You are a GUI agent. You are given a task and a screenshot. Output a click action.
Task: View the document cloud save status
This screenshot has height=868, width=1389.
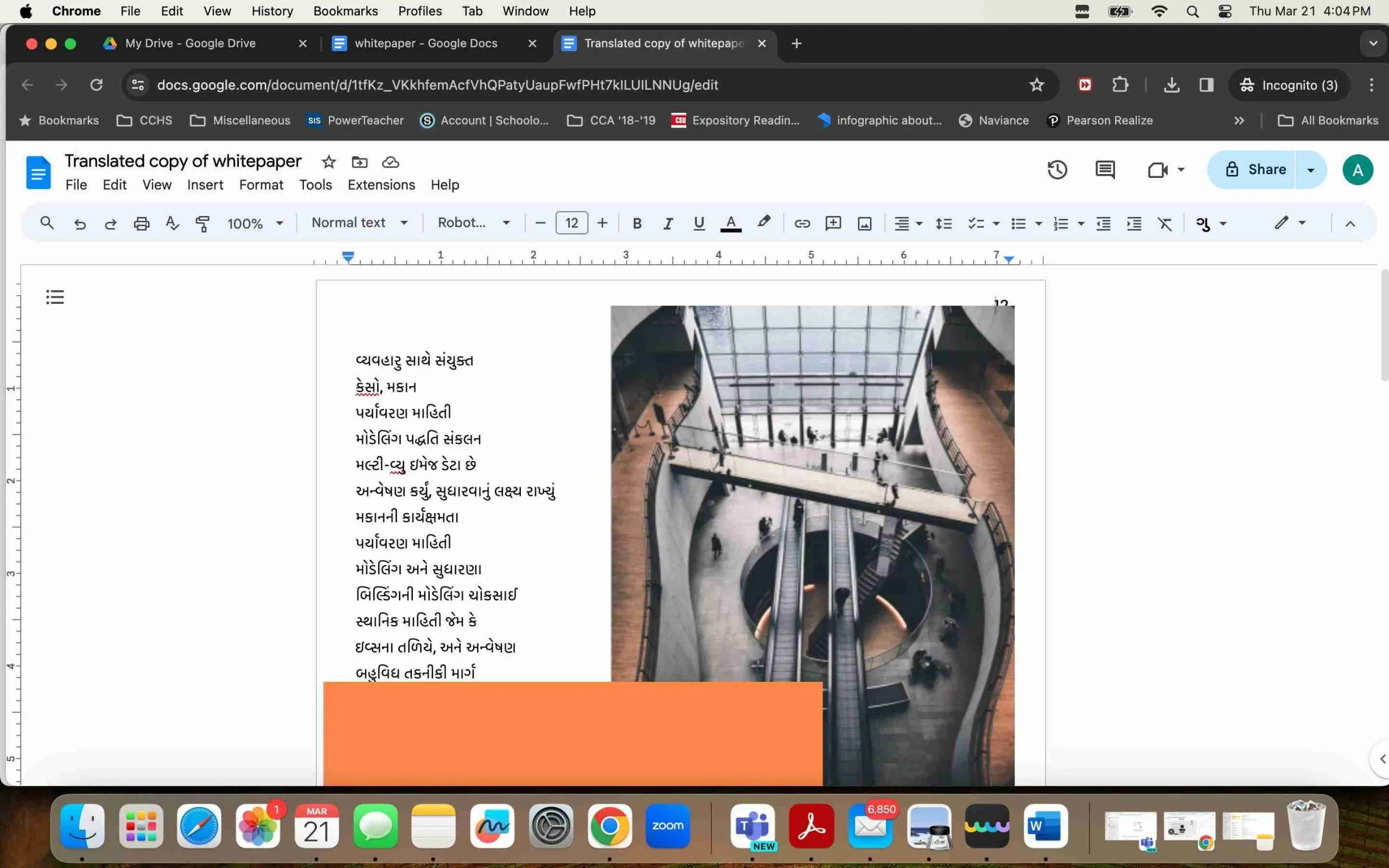tap(390, 162)
